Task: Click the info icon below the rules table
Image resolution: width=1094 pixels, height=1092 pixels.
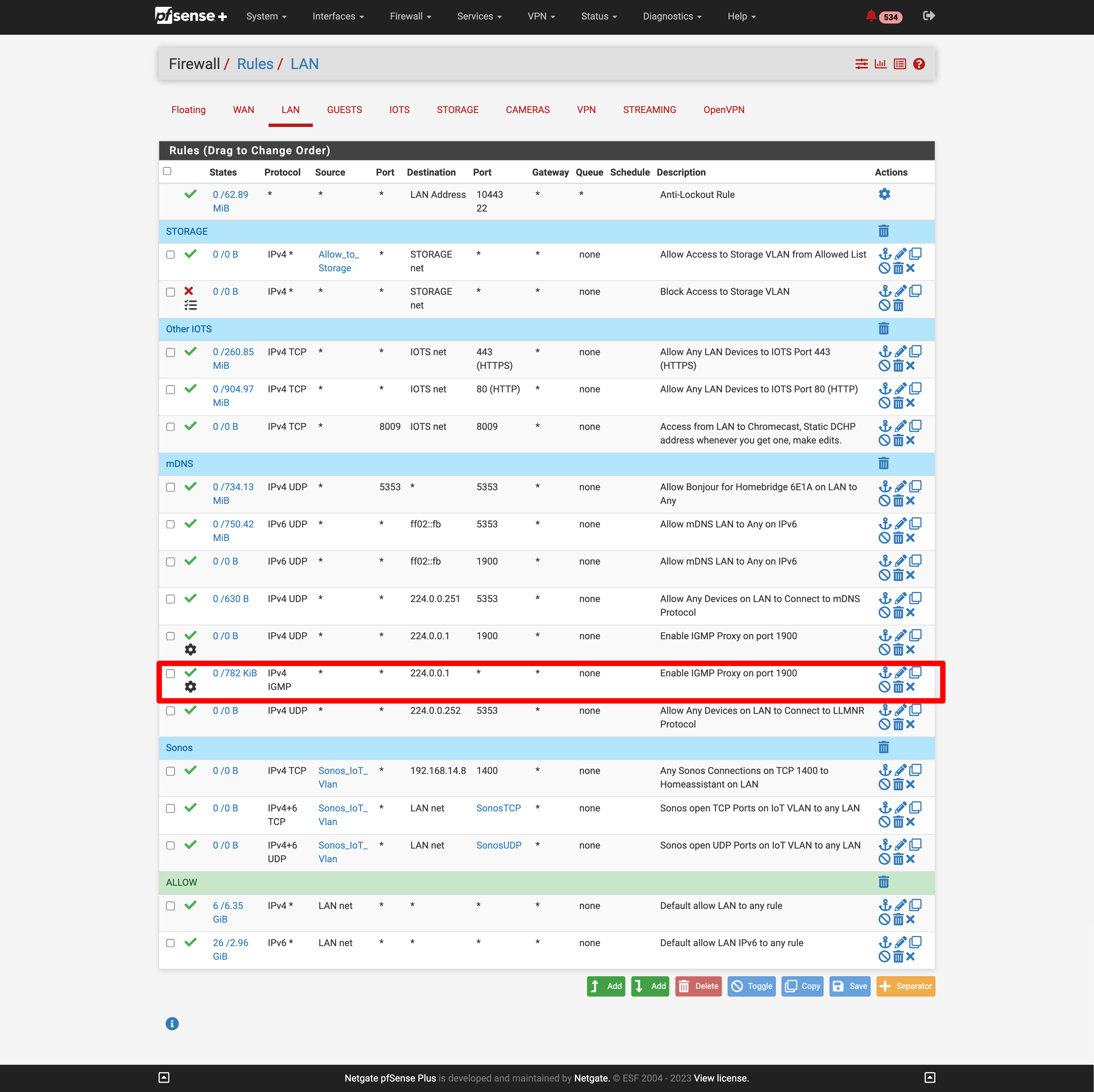Action: tap(172, 1024)
